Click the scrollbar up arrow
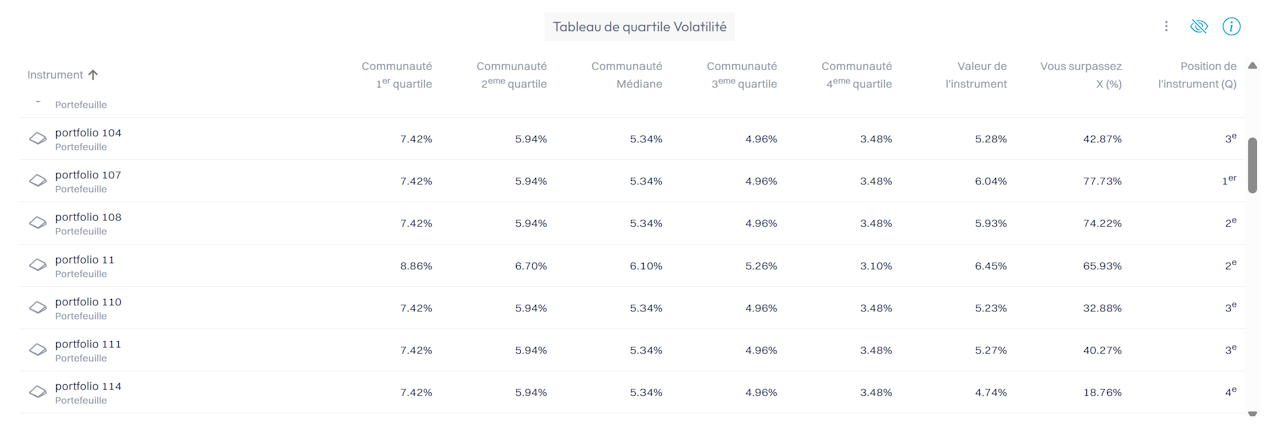The image size is (1280, 425). click(x=1253, y=66)
